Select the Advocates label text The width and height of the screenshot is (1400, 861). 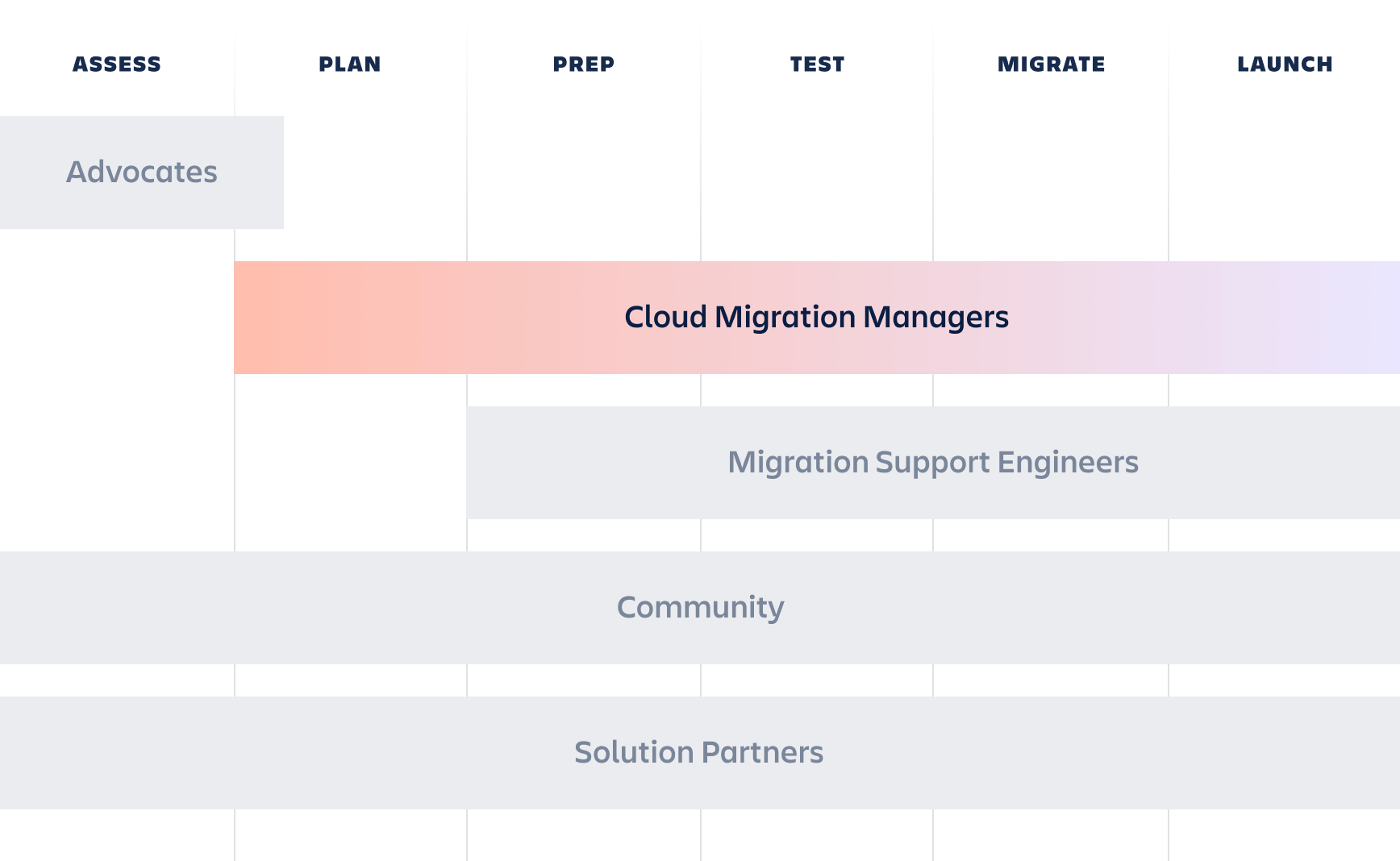[141, 171]
